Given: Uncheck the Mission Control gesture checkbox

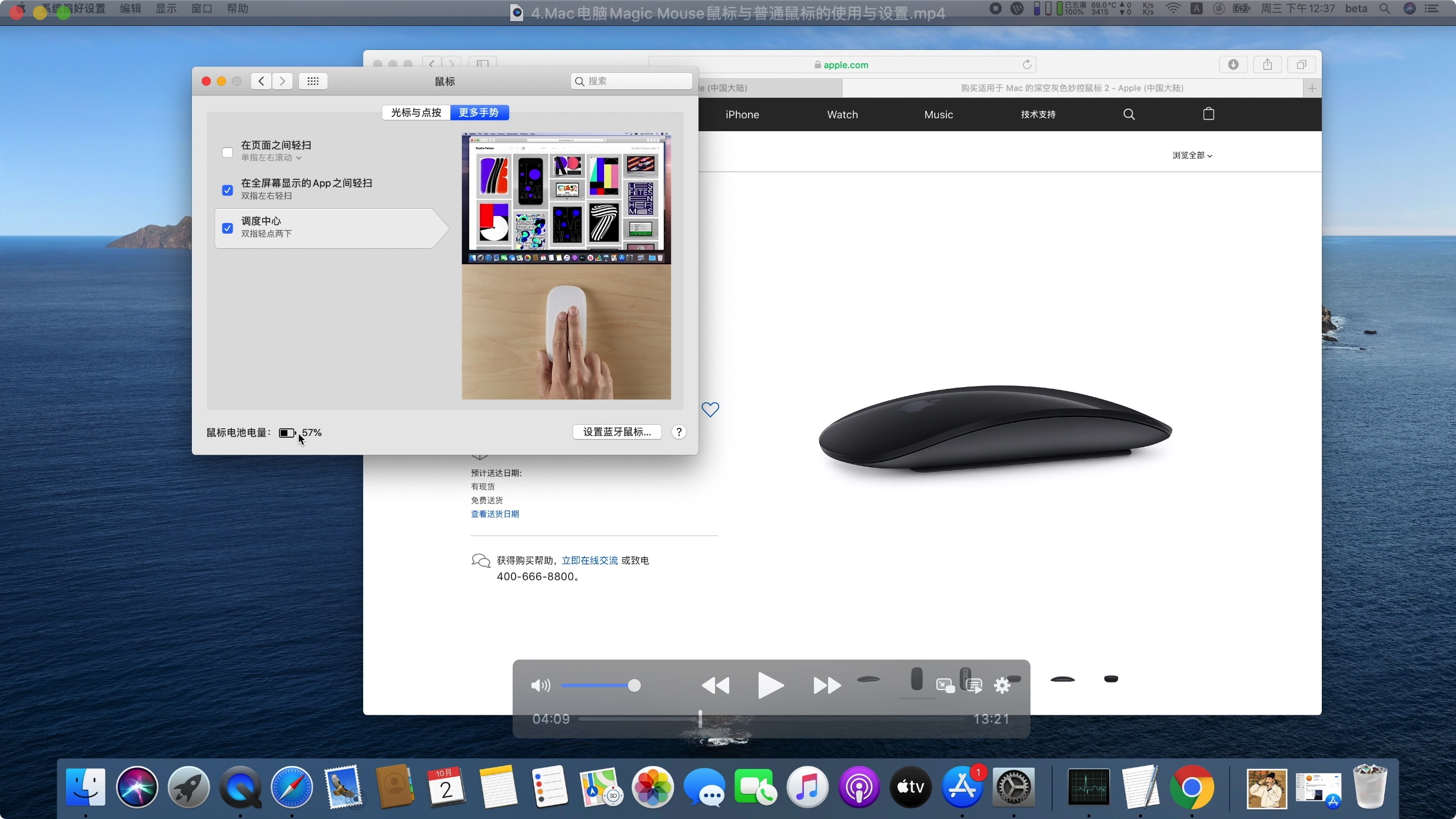Looking at the screenshot, I should pos(227,228).
